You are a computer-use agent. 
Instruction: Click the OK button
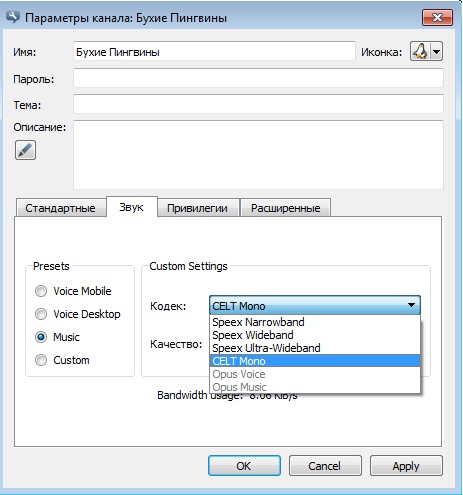244,466
